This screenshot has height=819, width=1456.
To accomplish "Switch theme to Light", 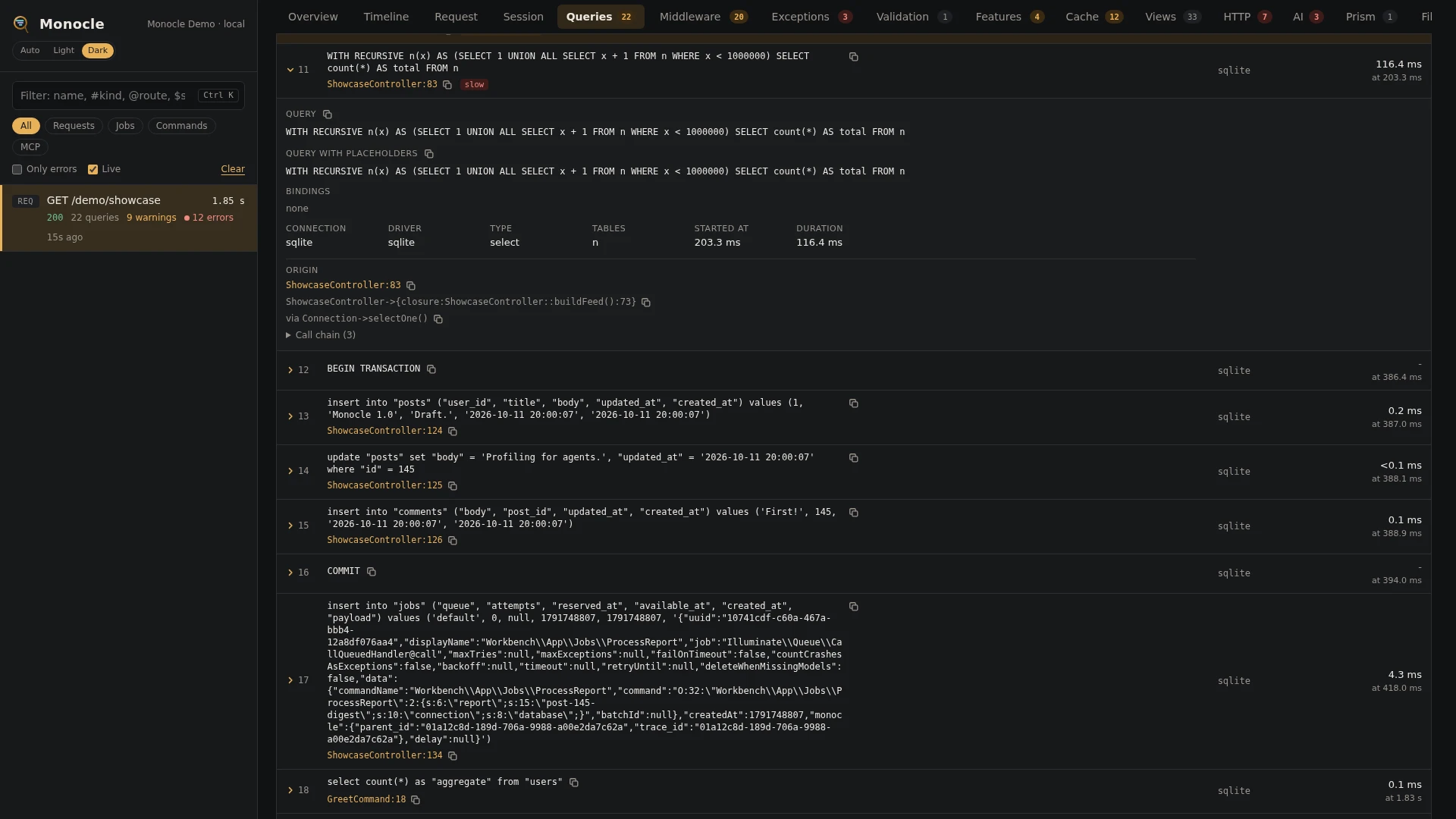I will (64, 51).
